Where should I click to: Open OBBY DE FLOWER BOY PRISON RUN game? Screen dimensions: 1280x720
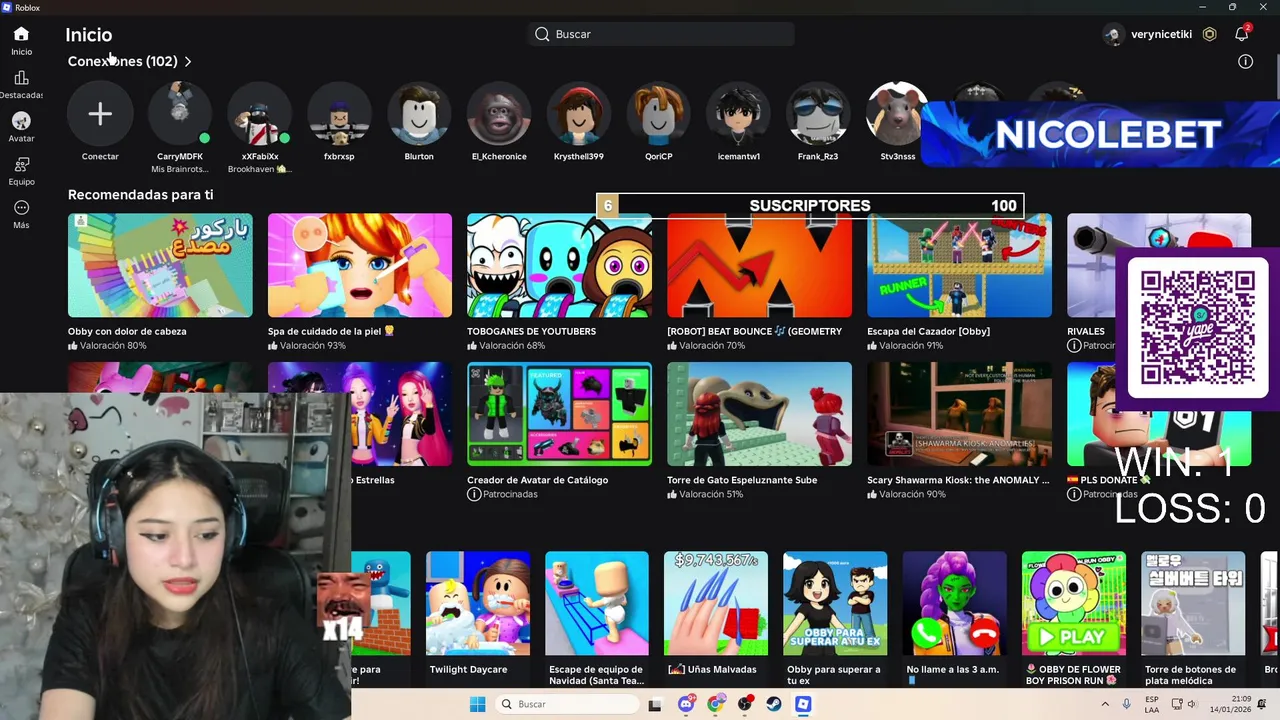(1074, 603)
